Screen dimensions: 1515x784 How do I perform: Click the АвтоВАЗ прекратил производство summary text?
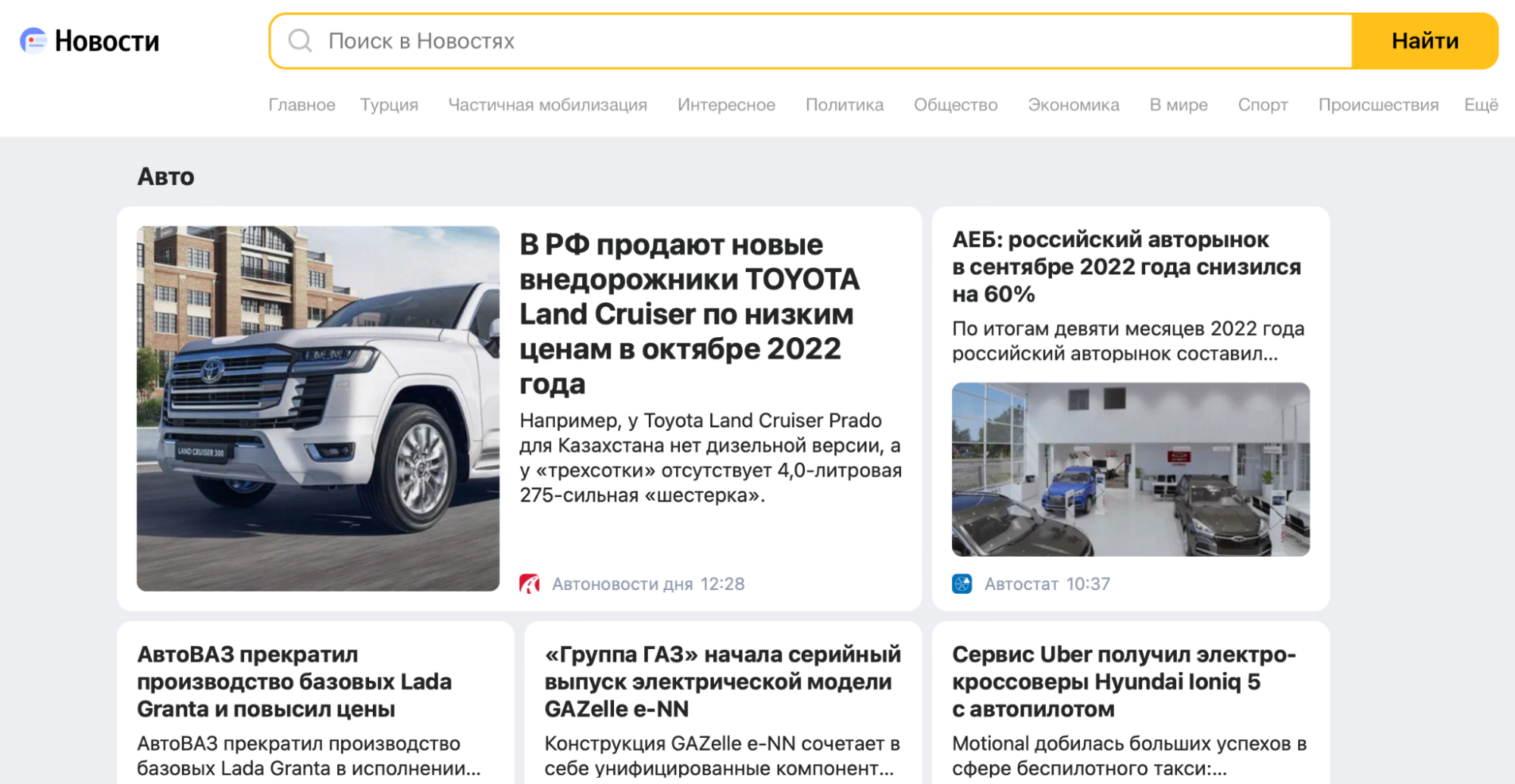coord(308,756)
